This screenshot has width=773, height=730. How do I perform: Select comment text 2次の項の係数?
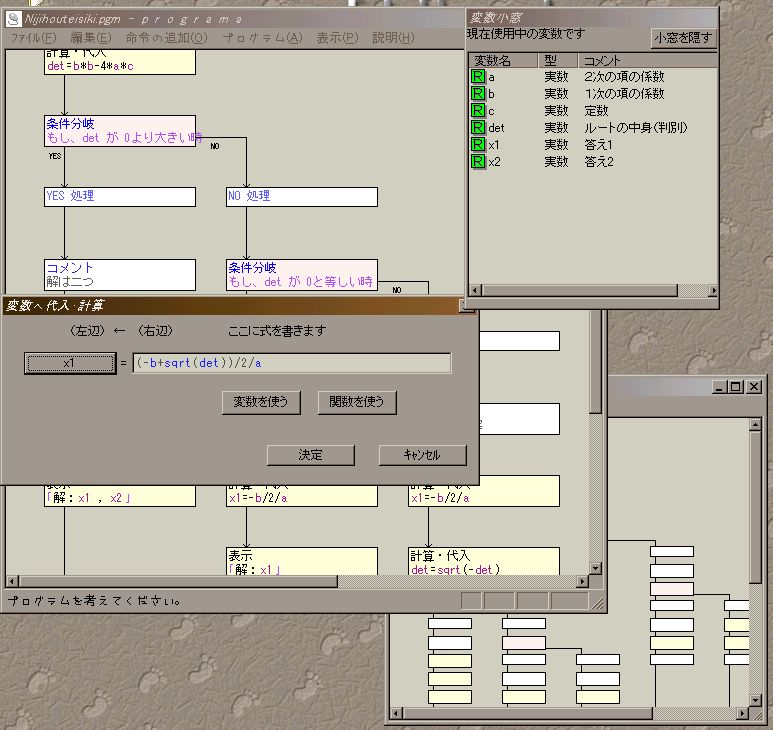coord(624,77)
